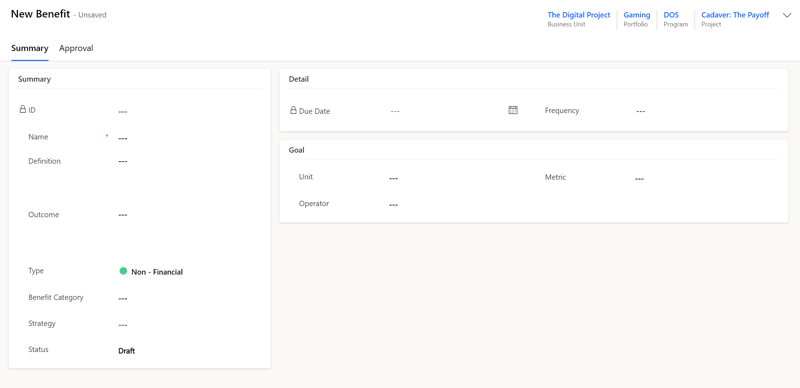The height and width of the screenshot is (388, 800).
Task: Open the Frequency field dropdown
Action: pyautogui.click(x=707, y=111)
